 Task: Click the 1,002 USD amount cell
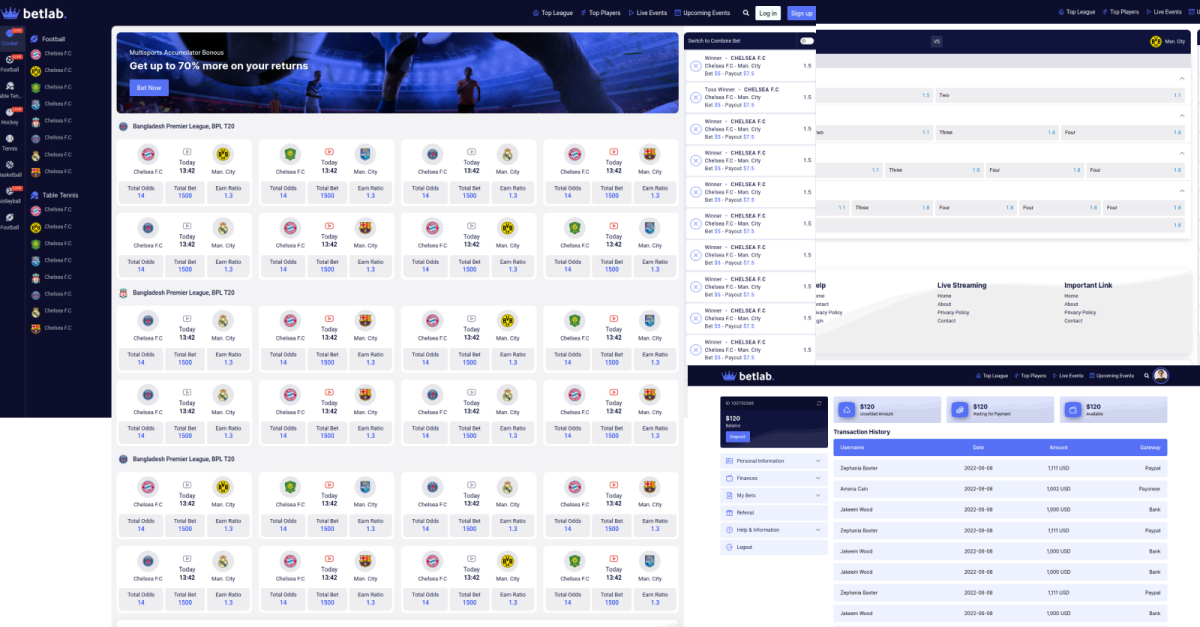1059,489
